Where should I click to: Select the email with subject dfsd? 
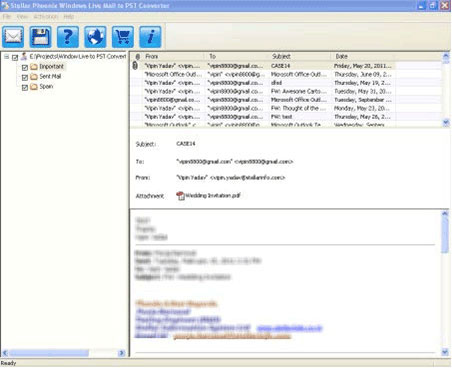[263, 83]
